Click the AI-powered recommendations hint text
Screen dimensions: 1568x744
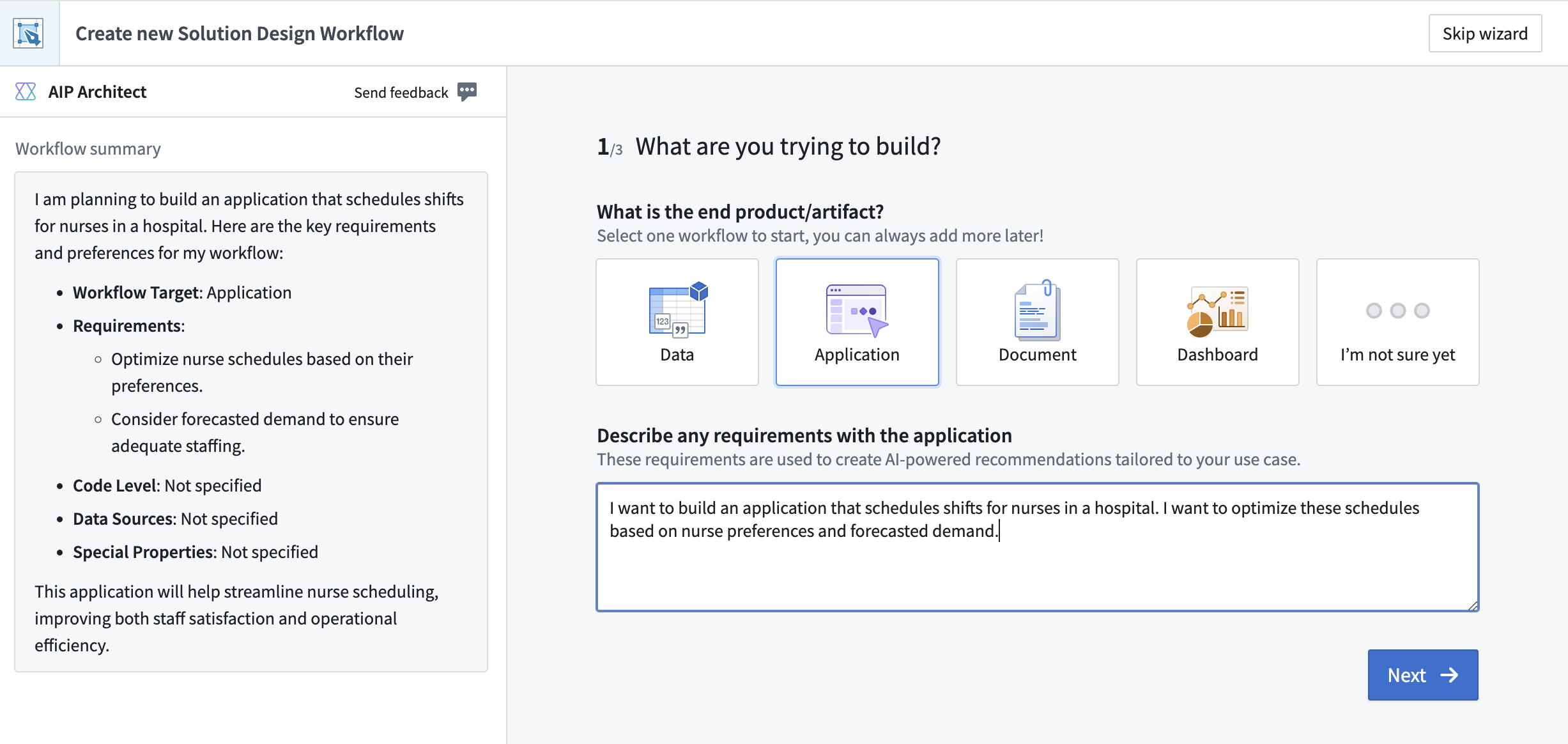949,460
